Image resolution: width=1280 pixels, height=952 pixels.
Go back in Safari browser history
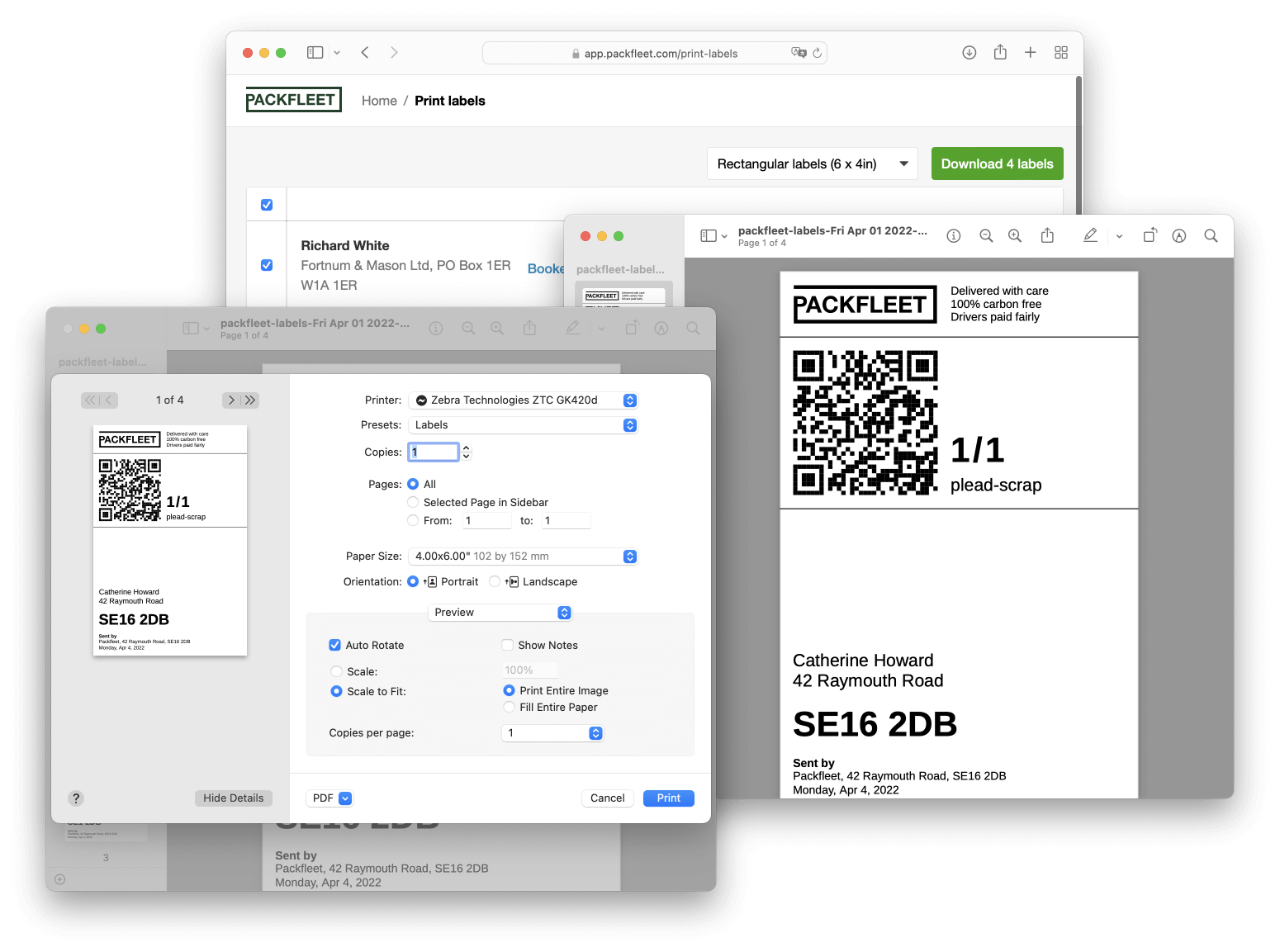(365, 53)
